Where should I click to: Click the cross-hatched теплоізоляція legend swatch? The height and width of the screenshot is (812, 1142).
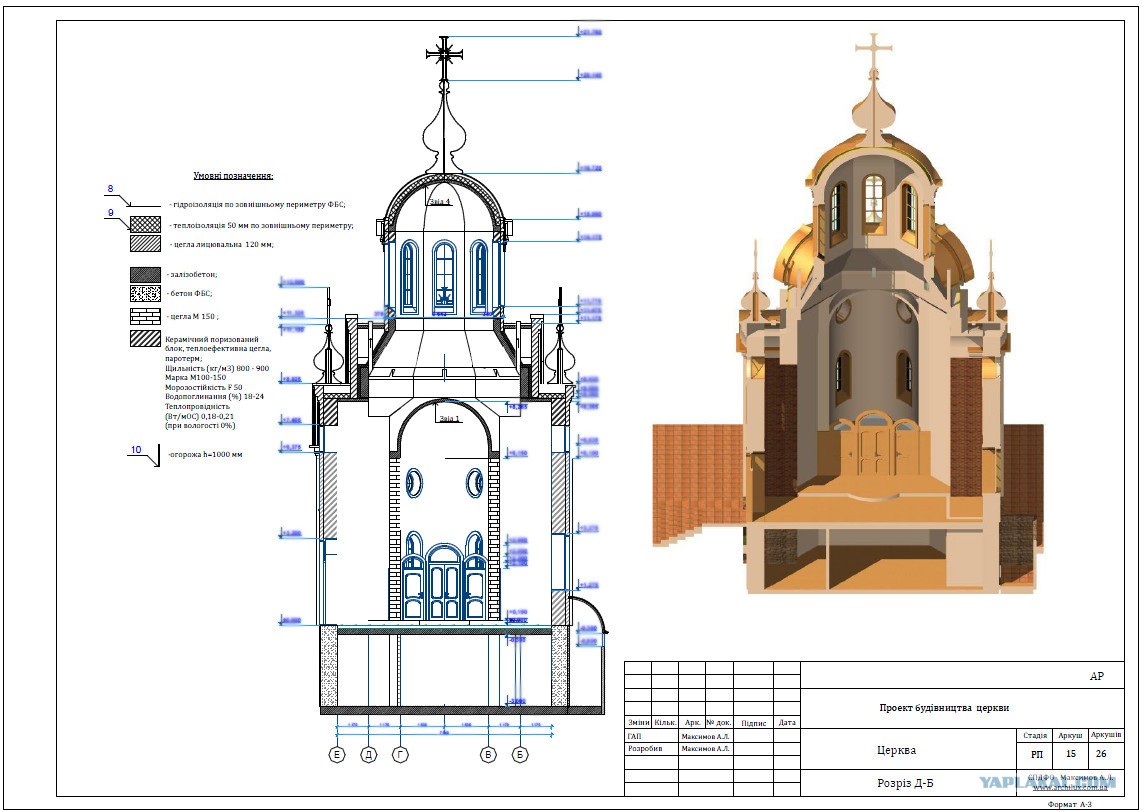point(146,224)
